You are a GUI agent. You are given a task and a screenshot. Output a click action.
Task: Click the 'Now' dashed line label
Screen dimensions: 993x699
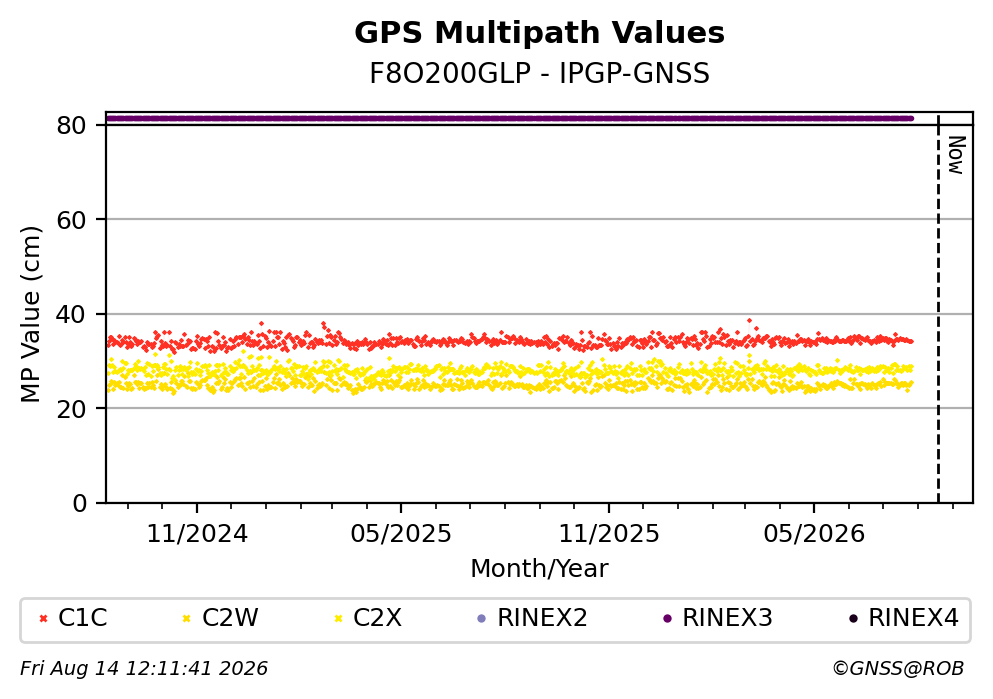point(956,155)
